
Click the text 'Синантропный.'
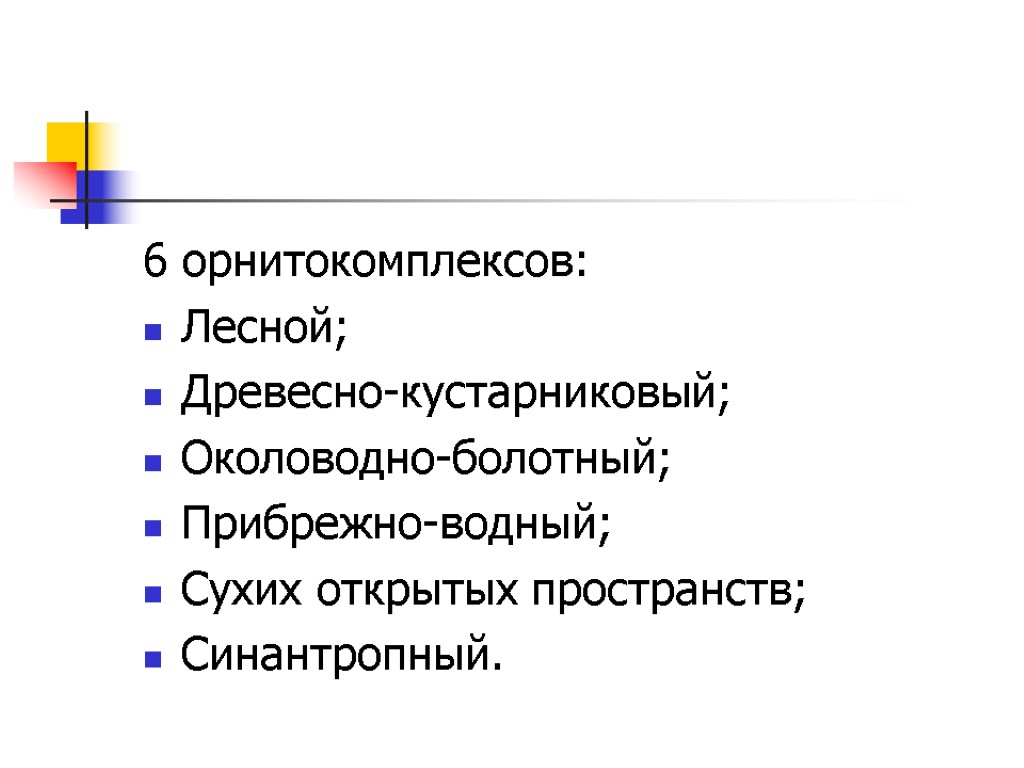(x=337, y=657)
